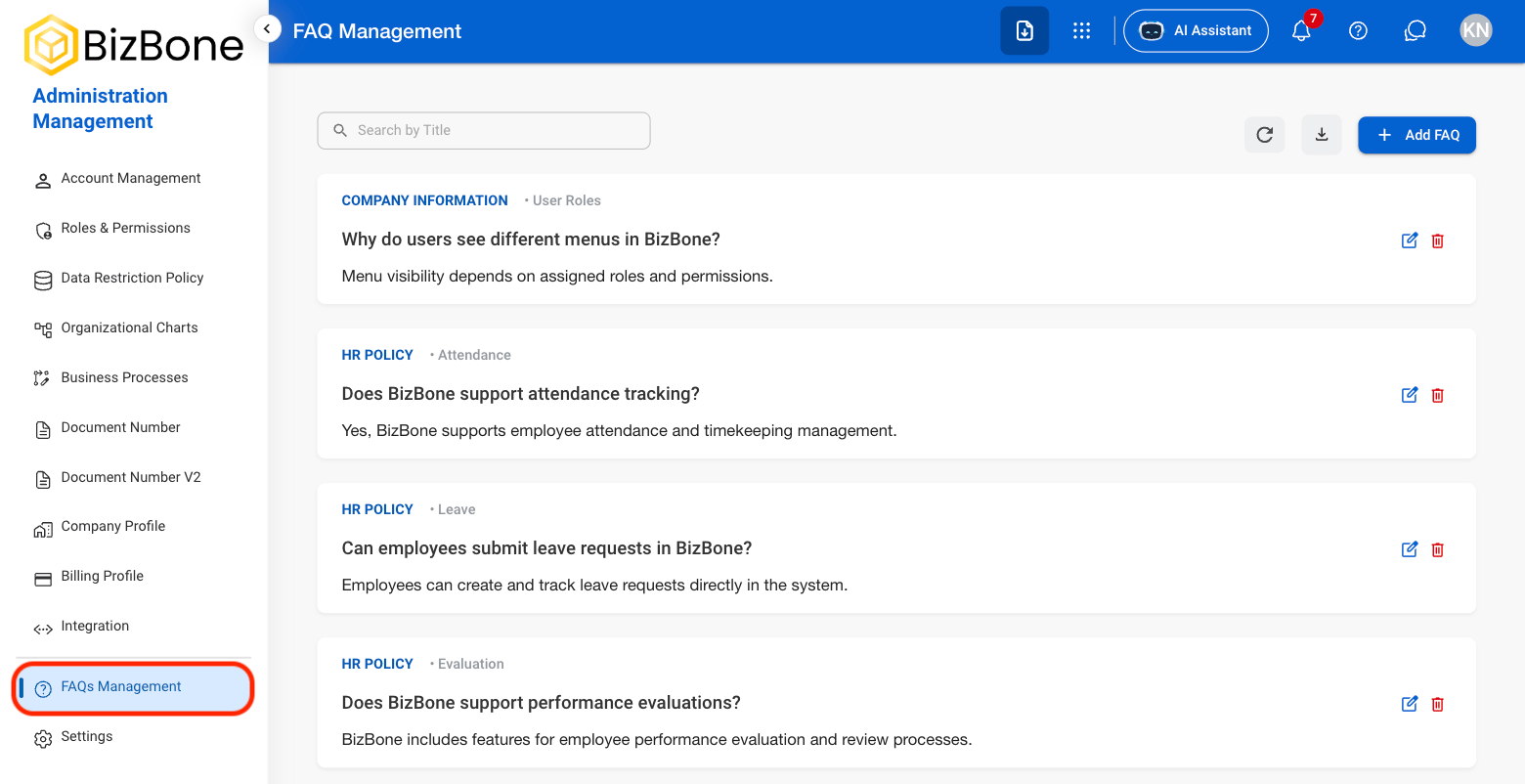
Task: Open the KN user avatar menu
Action: click(1475, 30)
